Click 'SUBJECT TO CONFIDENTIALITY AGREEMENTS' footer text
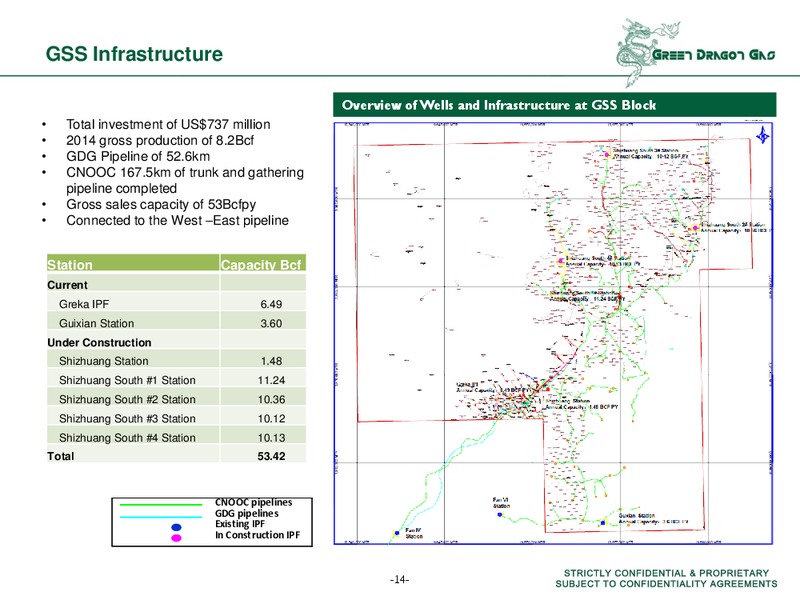Image resolution: width=800 pixels, height=600 pixels. [666, 584]
